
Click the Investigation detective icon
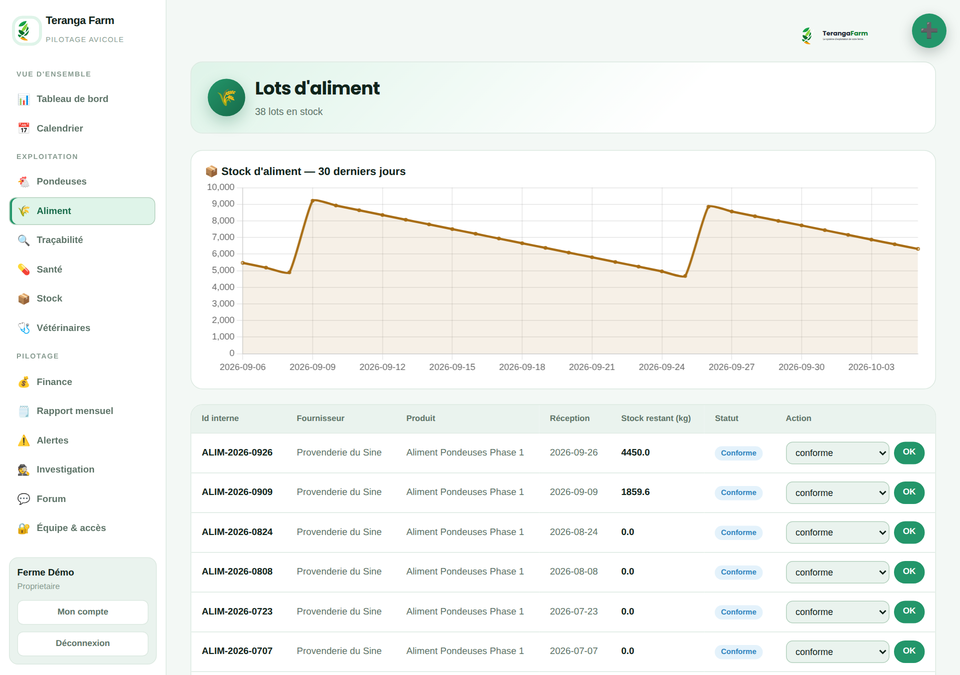[x=23, y=470]
